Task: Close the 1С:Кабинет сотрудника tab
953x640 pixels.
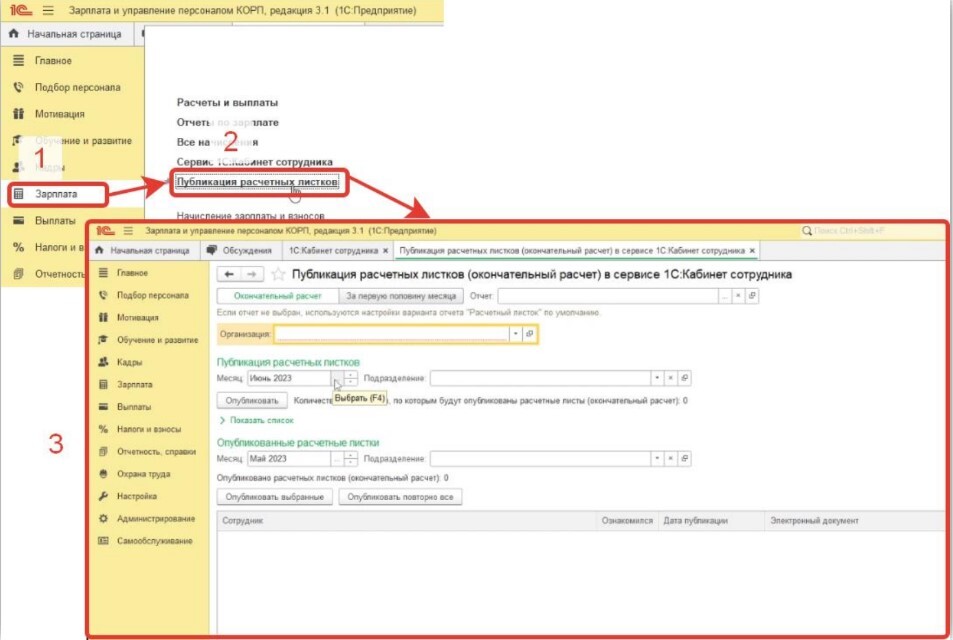Action: (x=385, y=250)
